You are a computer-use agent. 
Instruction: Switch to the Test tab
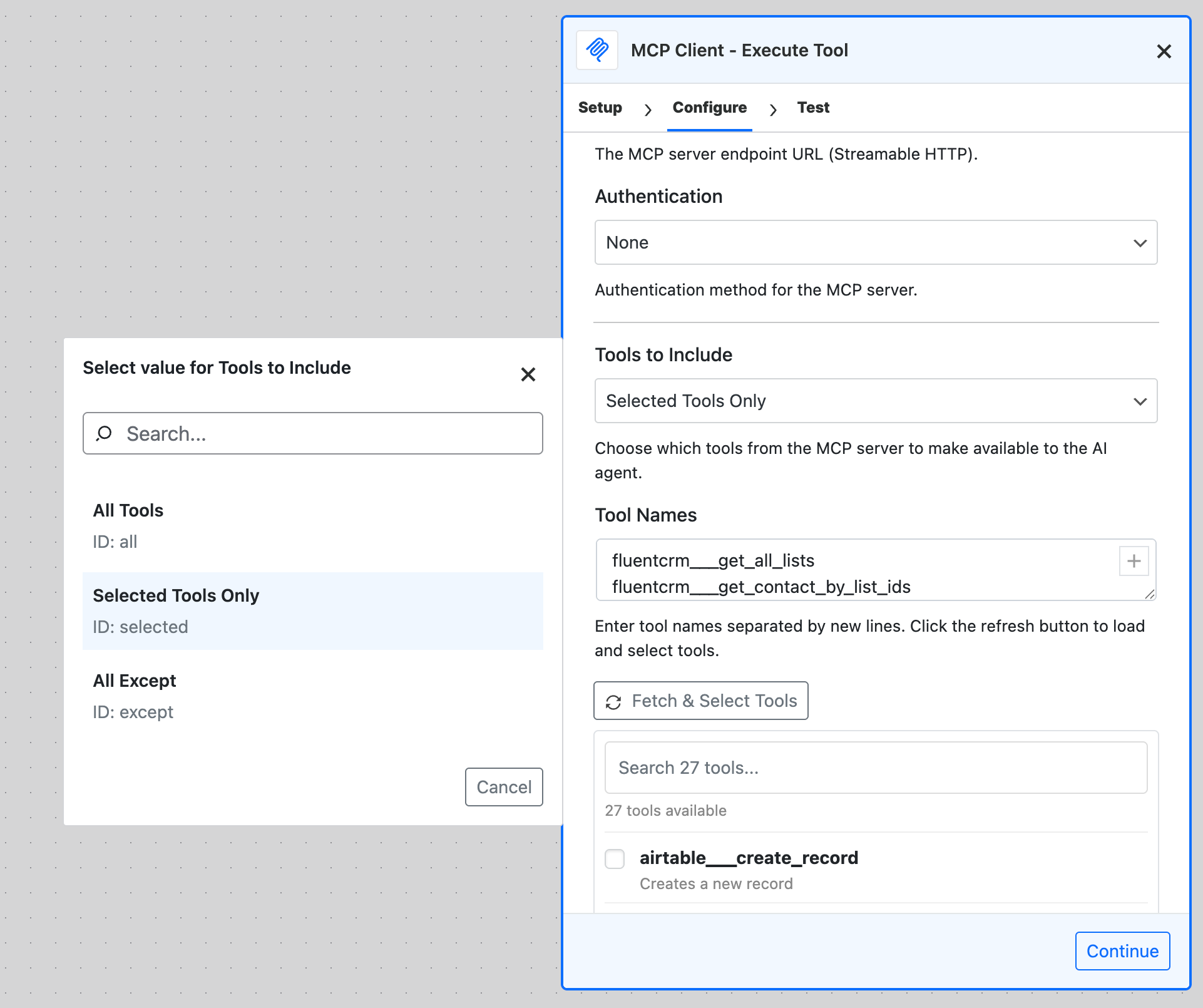(812, 107)
